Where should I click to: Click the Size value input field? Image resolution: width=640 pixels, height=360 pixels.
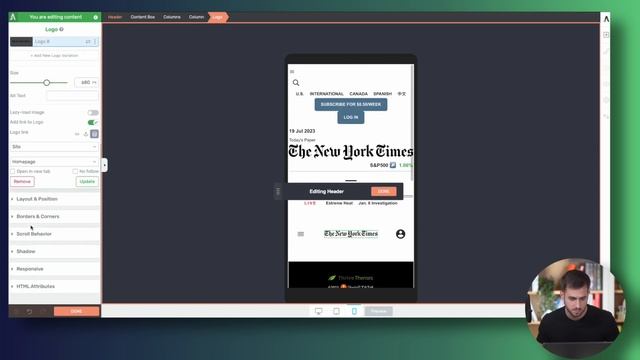tap(86, 82)
